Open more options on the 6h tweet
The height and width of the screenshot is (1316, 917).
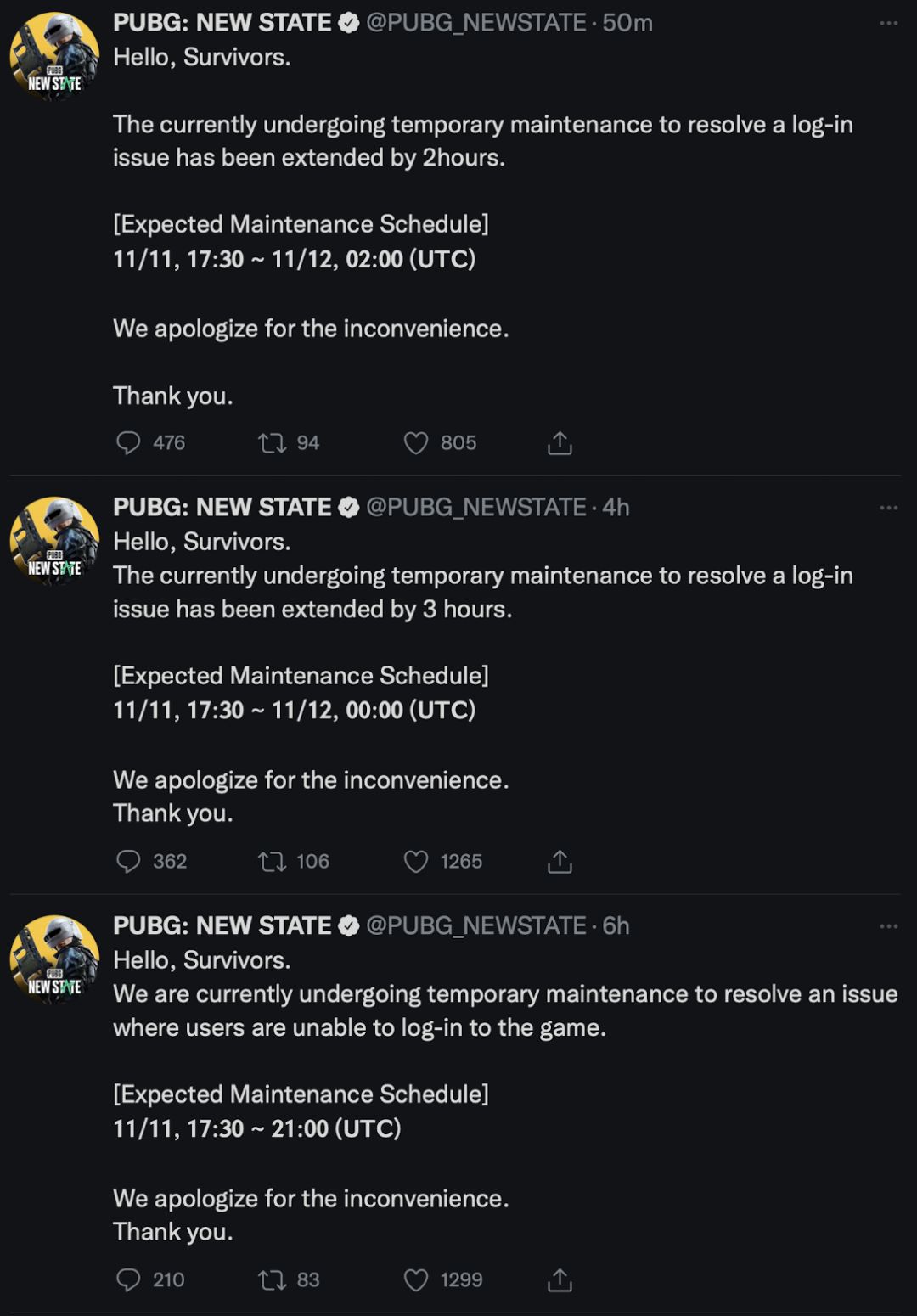coord(888,926)
